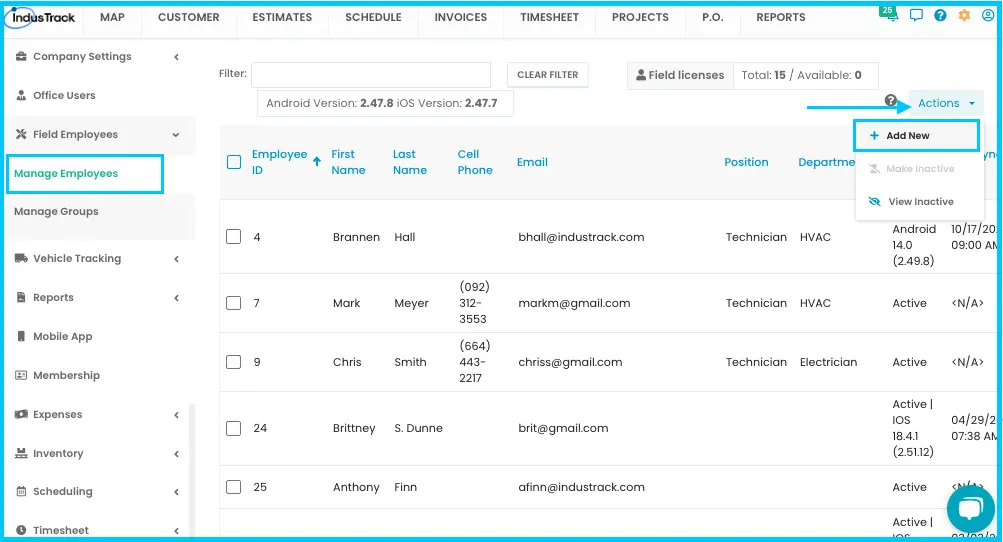The width and height of the screenshot is (1003, 542).
Task: Open the top REPORTS tab
Action: (x=780, y=17)
